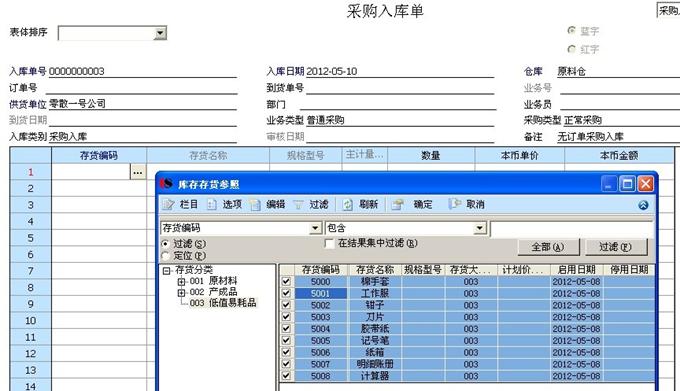Image resolution: width=680 pixels, height=391 pixels.
Task: Click the 本币金额 column header
Action: click(x=619, y=155)
